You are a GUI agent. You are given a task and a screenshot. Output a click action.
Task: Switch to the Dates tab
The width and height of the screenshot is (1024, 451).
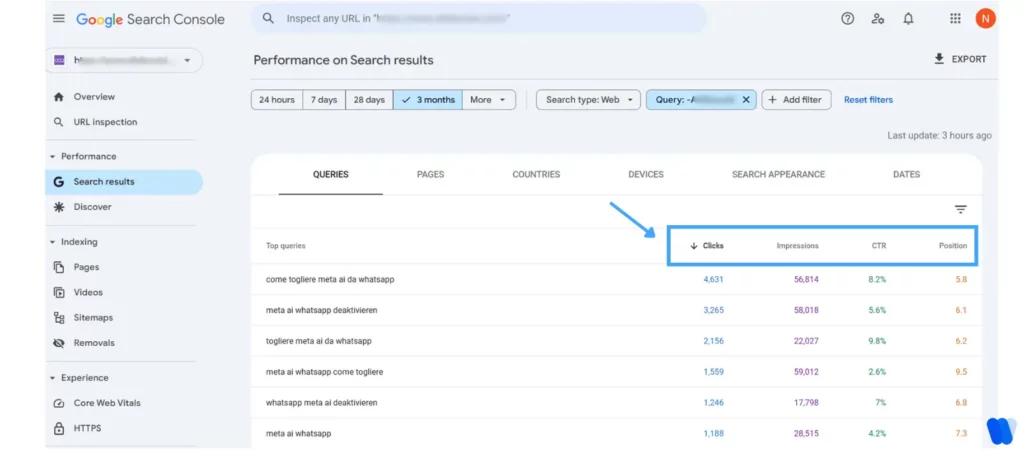(x=906, y=174)
